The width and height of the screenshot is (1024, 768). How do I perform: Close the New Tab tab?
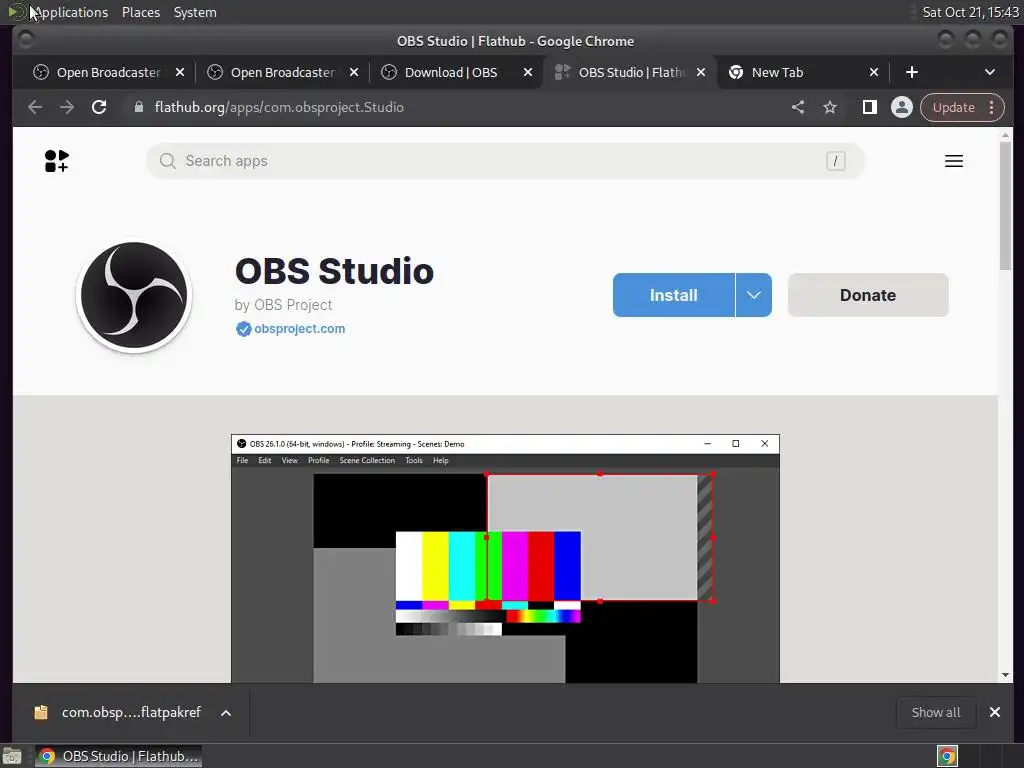[x=874, y=72]
